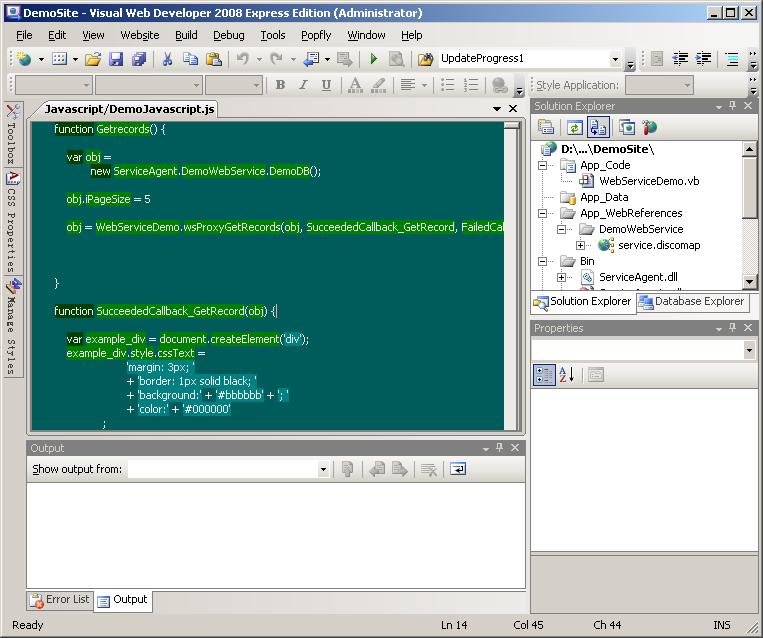Click the foreground color icon in formatting bar
This screenshot has height=638, width=763.
click(x=355, y=85)
